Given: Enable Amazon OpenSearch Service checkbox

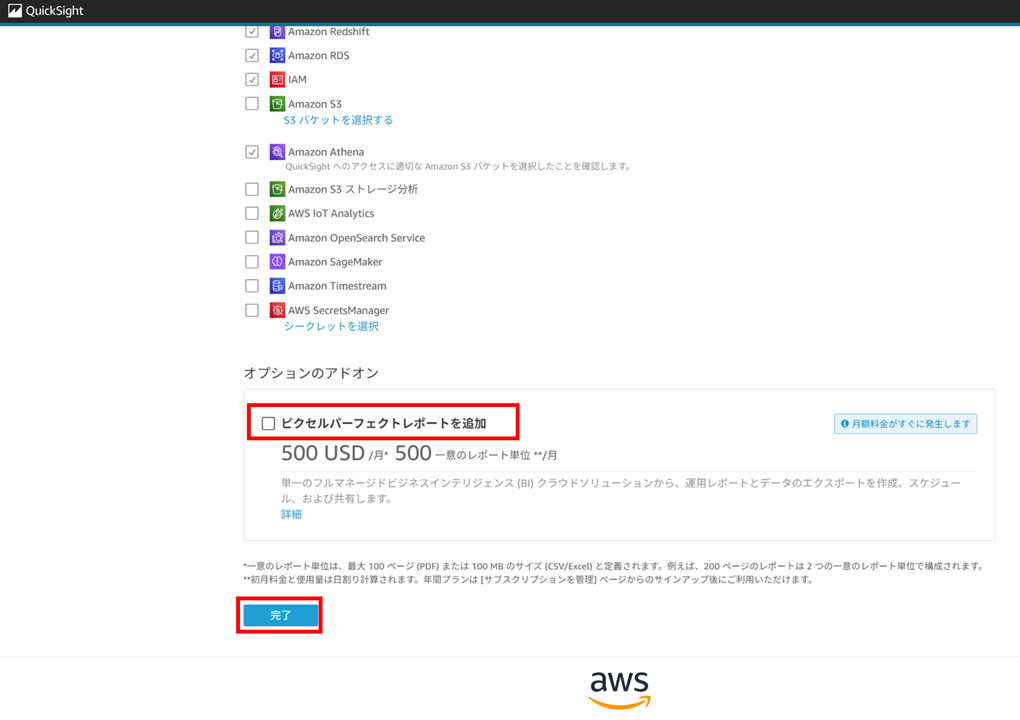Looking at the screenshot, I should (x=252, y=237).
